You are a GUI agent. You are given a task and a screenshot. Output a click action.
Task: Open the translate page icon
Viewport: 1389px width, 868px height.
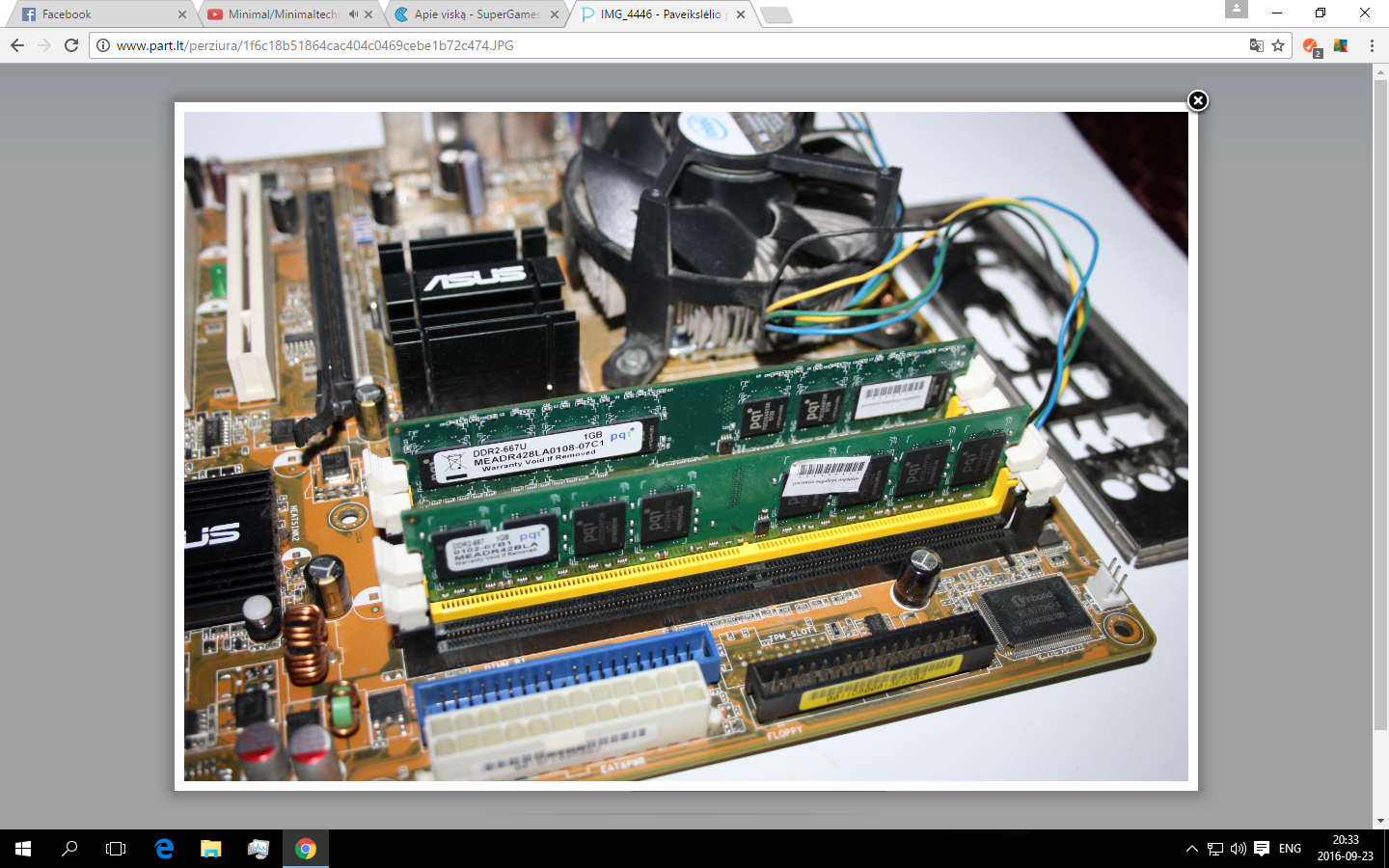click(1257, 45)
